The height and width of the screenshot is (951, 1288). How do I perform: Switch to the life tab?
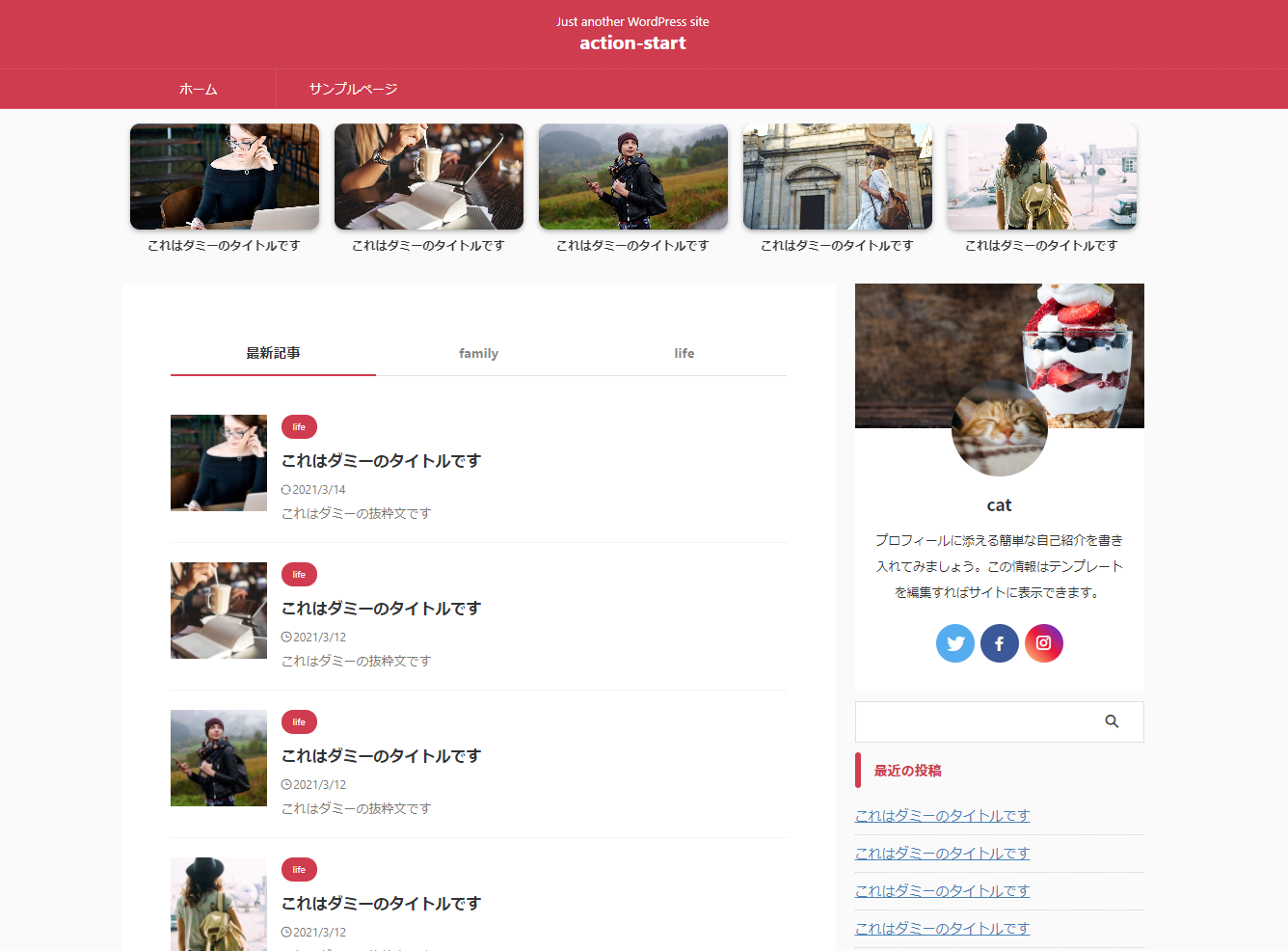tap(684, 354)
